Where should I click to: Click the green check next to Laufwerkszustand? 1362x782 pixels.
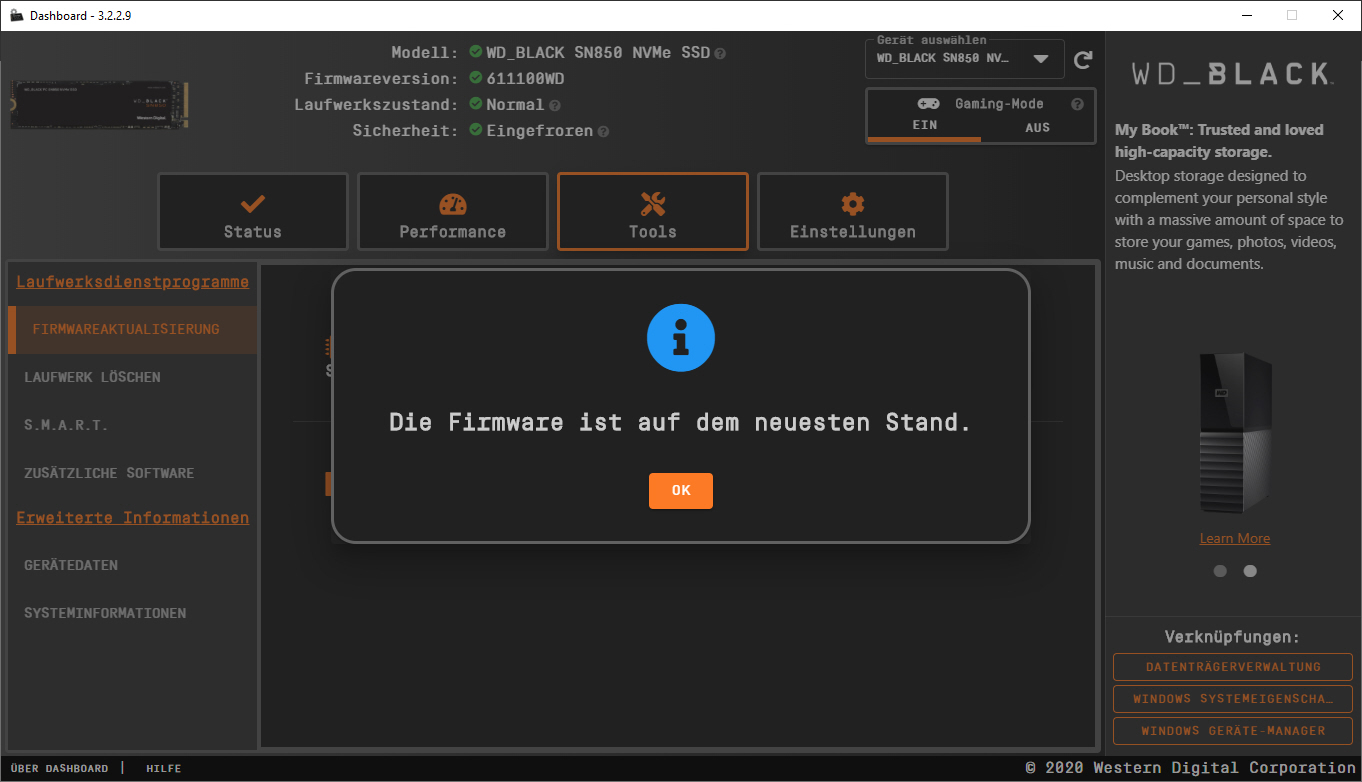pos(476,104)
